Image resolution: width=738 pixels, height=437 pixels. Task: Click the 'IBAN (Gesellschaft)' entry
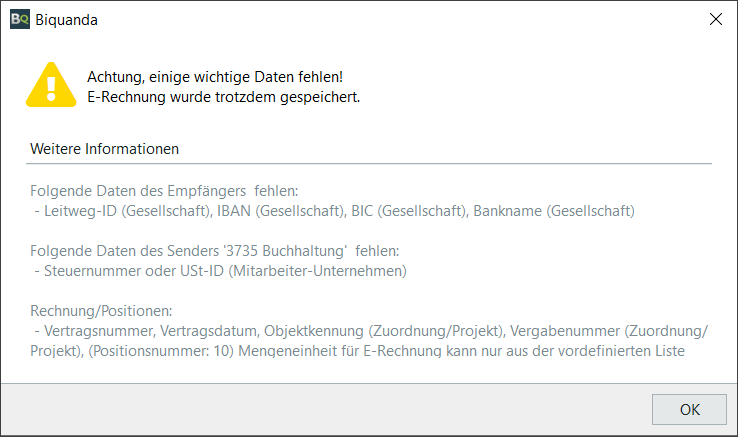pyautogui.click(x=279, y=210)
